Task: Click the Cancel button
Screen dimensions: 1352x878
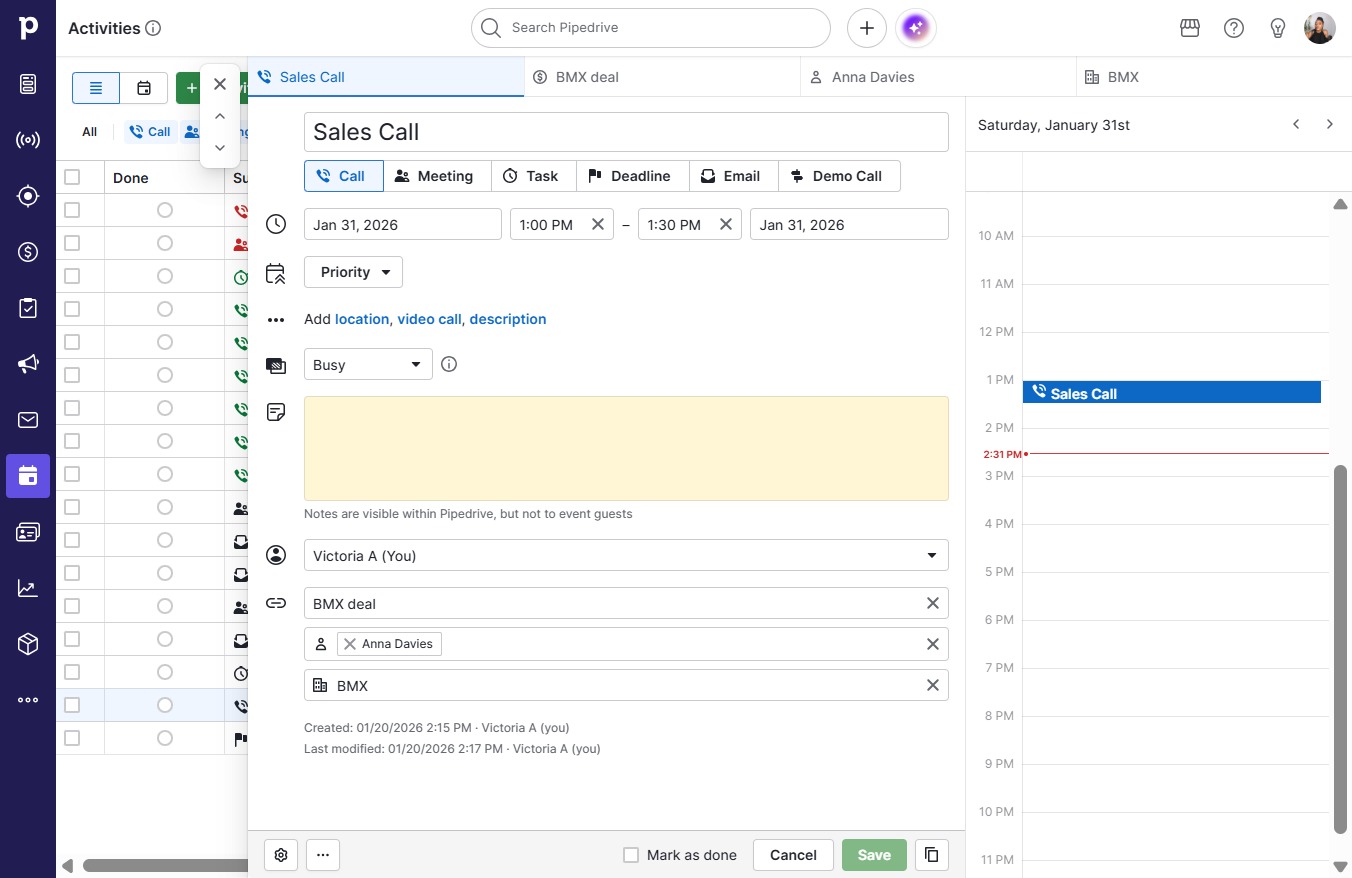Action: point(793,855)
